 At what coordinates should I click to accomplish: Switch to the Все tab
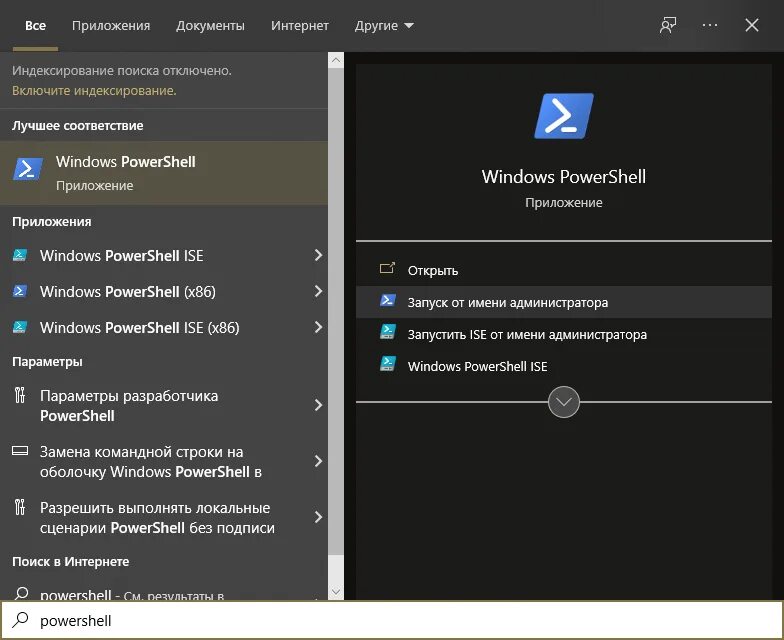(x=36, y=26)
